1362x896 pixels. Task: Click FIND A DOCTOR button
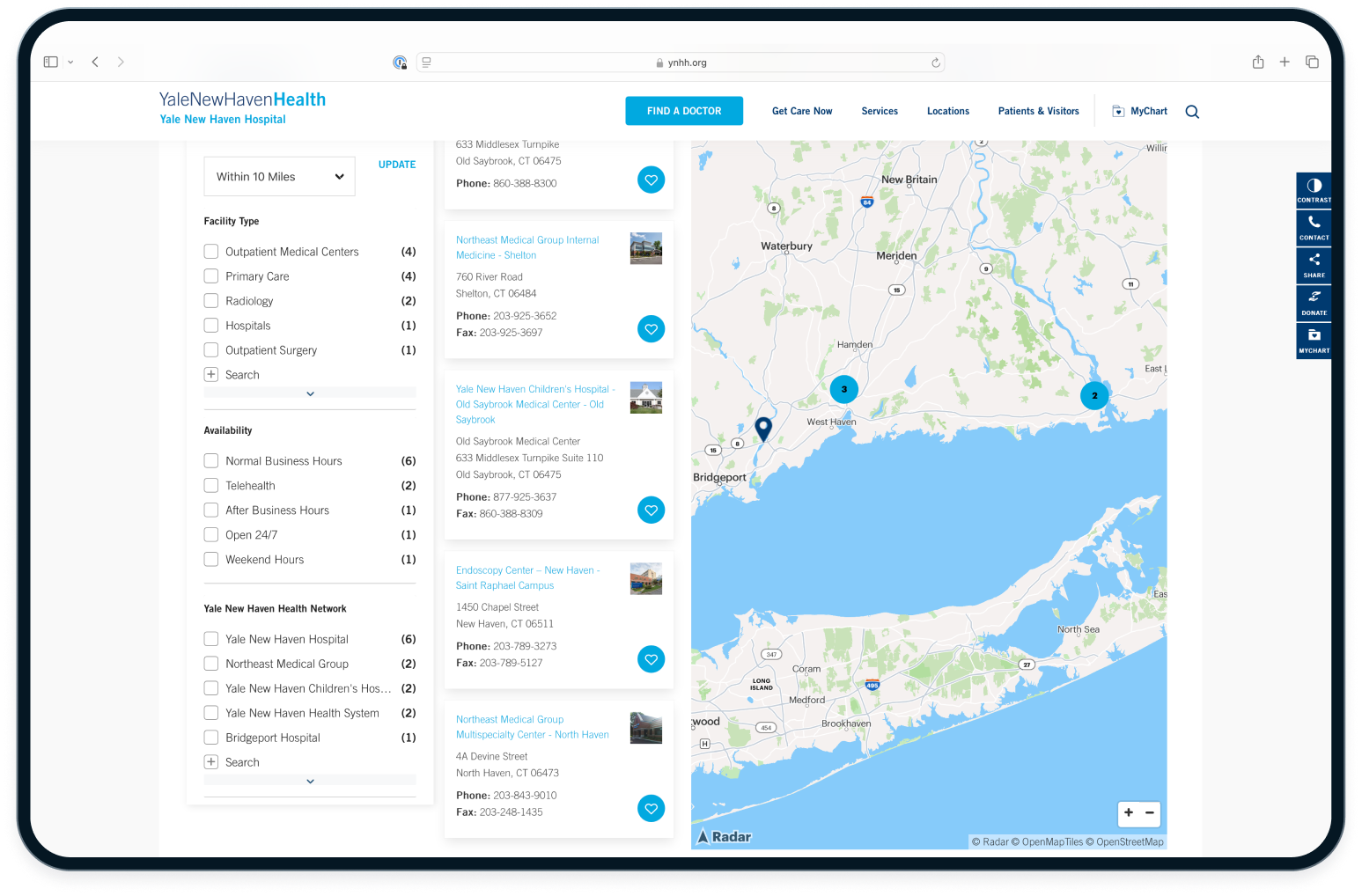point(684,111)
